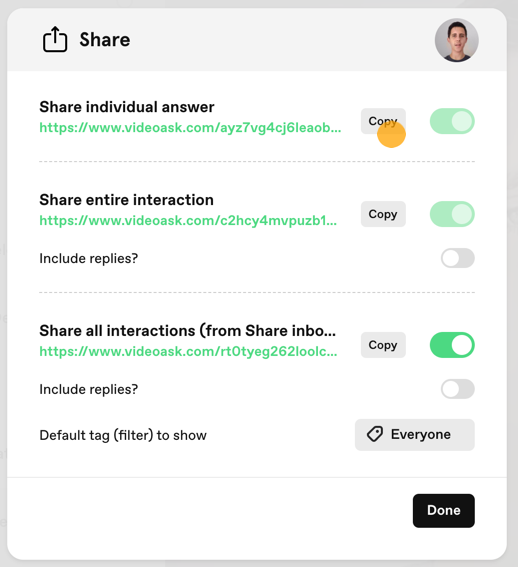Open the c2hcy4mvpuzb1 videoask link

click(188, 221)
